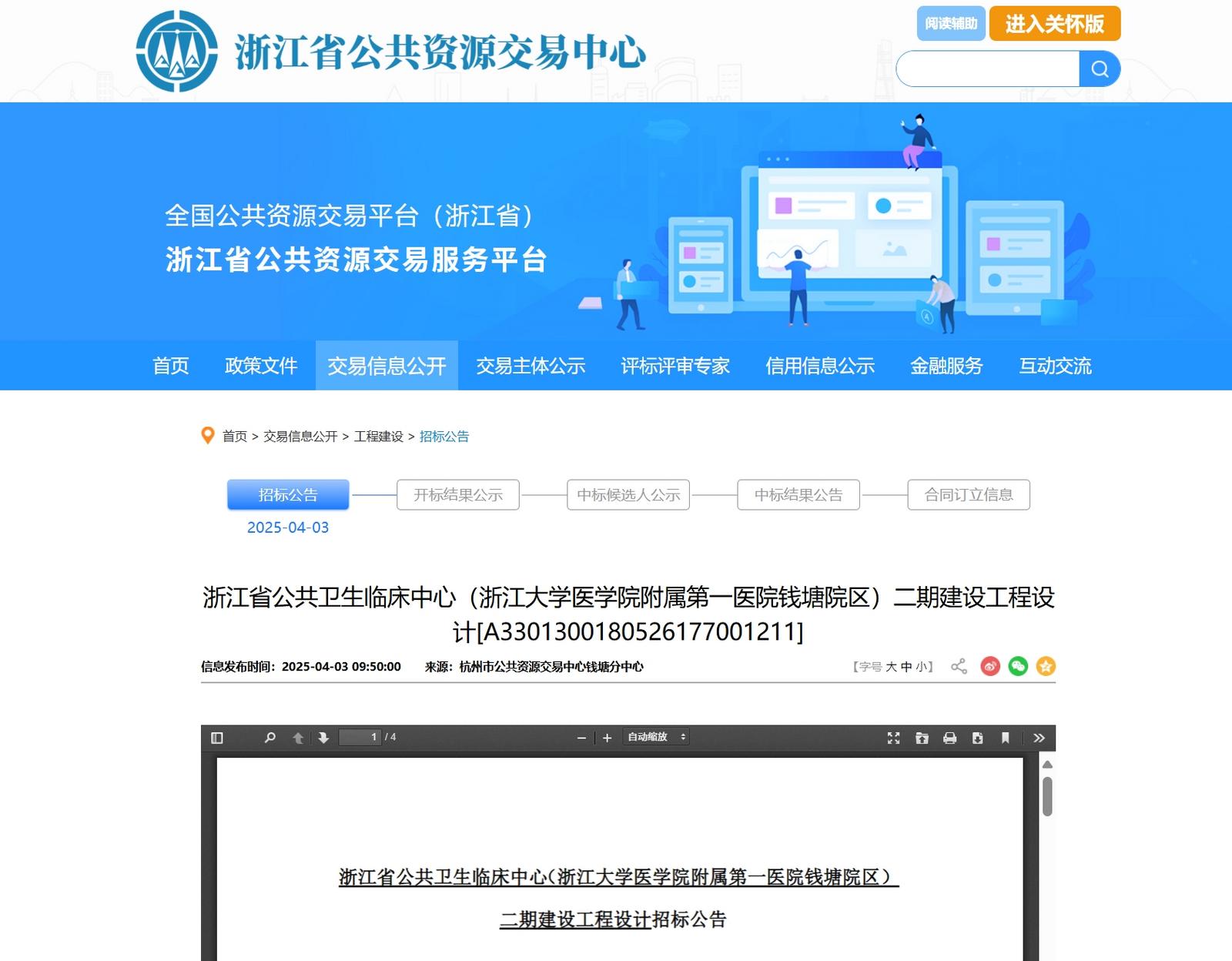Select the 招标公告 stage tab
1232x961 pixels.
point(288,494)
